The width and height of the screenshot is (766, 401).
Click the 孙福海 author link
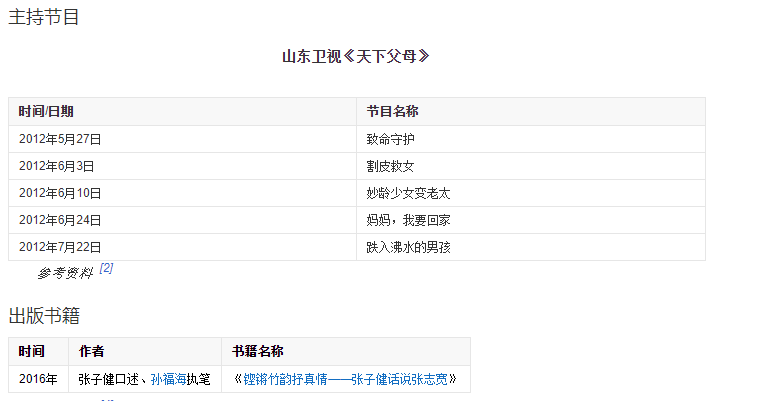click(169, 379)
